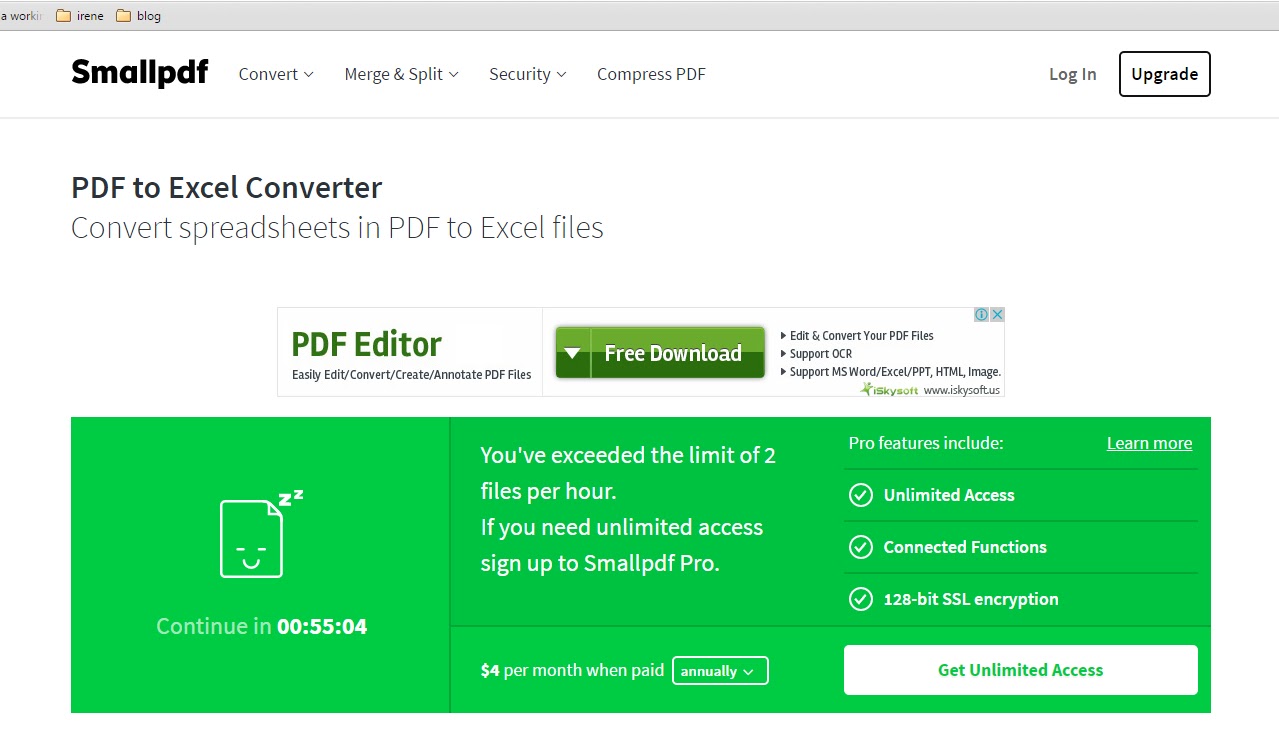1279x743 pixels.
Task: Click the PDF to Excel Converter heading
Action: tap(227, 188)
